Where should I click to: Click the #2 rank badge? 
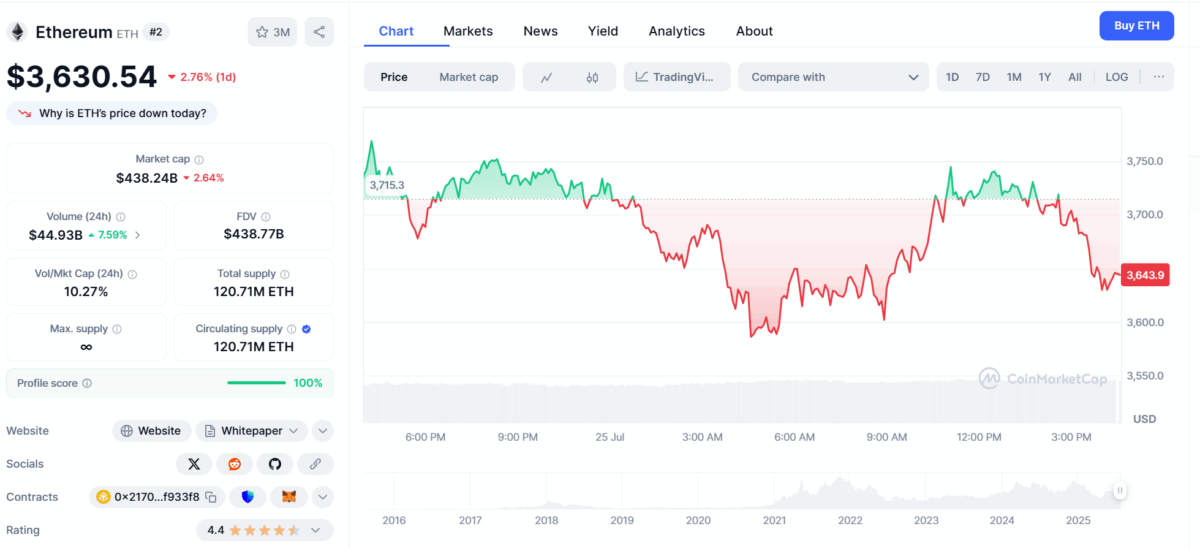pyautogui.click(x=156, y=32)
